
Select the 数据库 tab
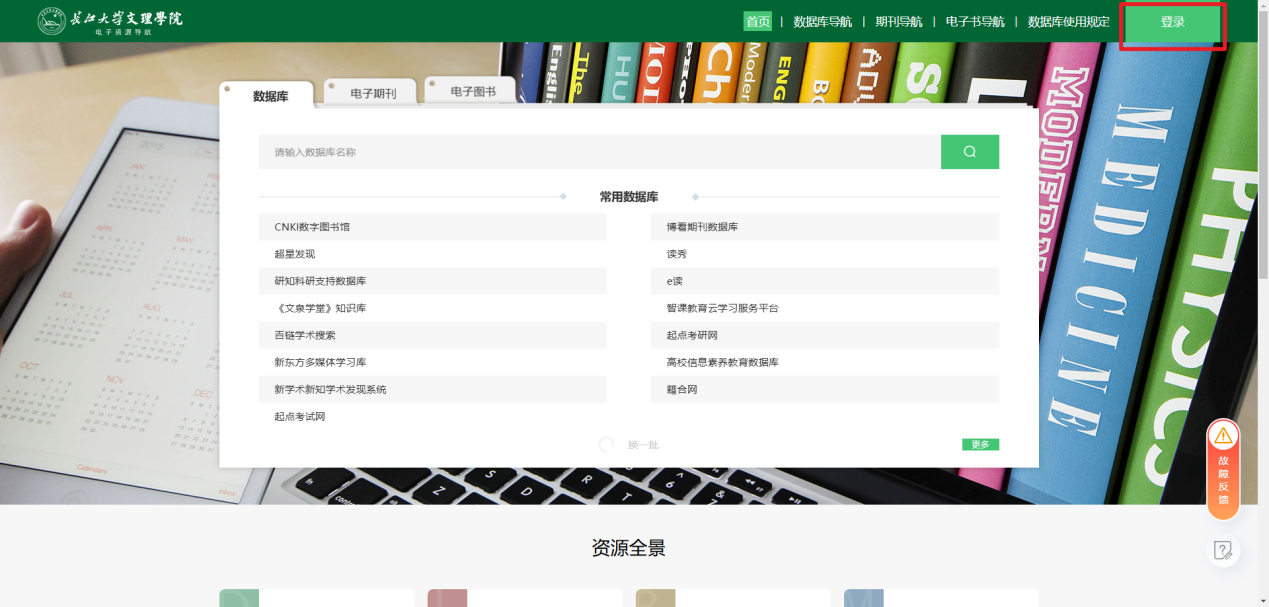coord(270,96)
